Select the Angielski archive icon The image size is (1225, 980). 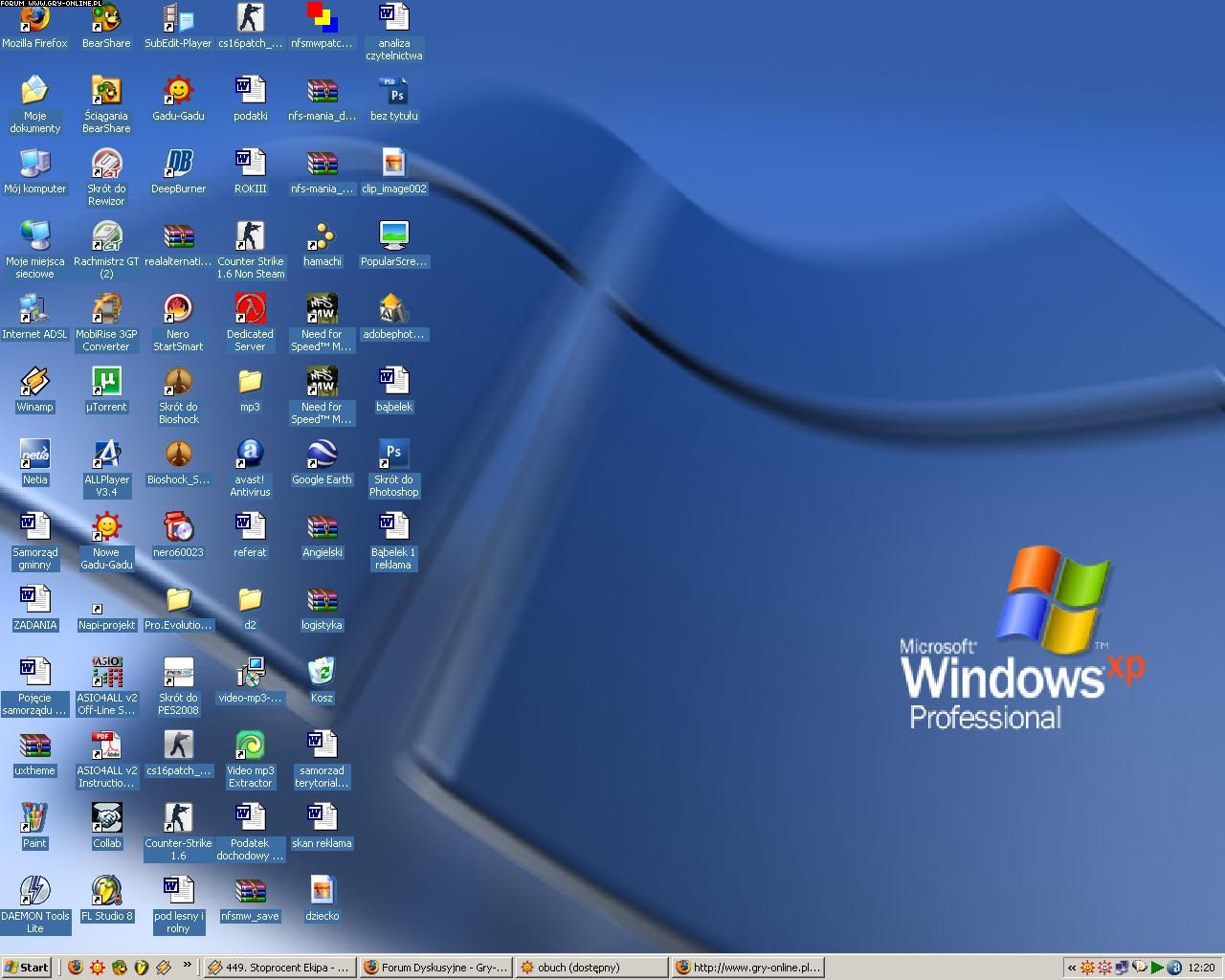pyautogui.click(x=322, y=535)
